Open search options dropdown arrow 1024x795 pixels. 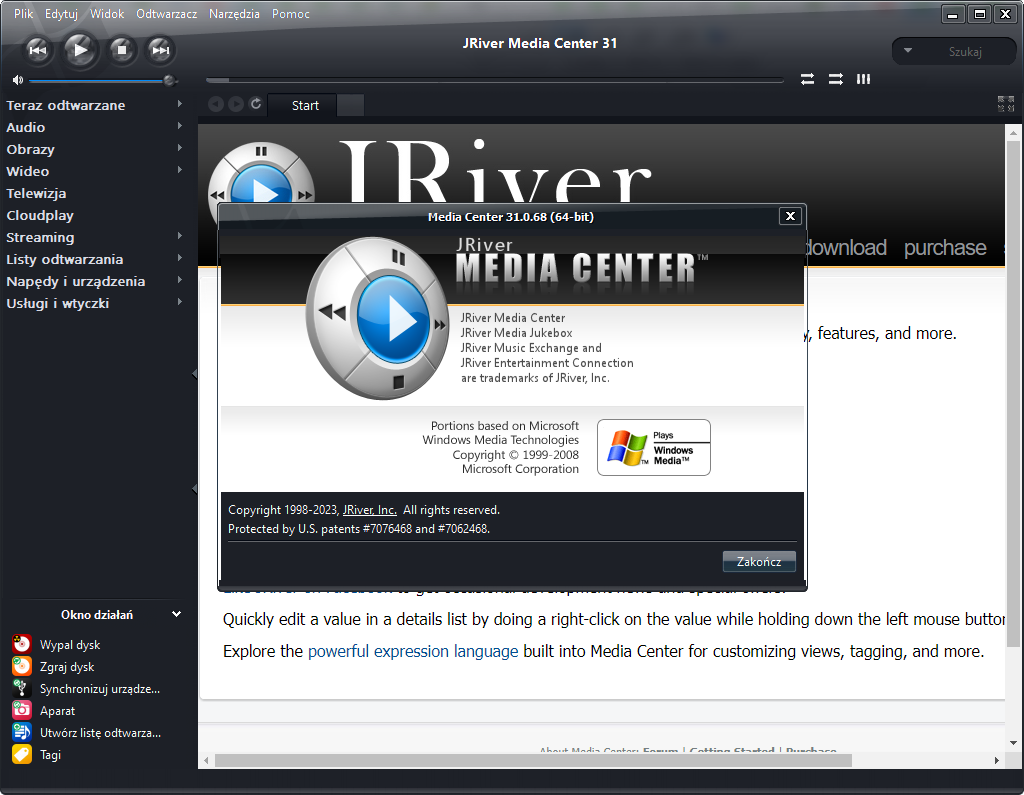click(908, 50)
